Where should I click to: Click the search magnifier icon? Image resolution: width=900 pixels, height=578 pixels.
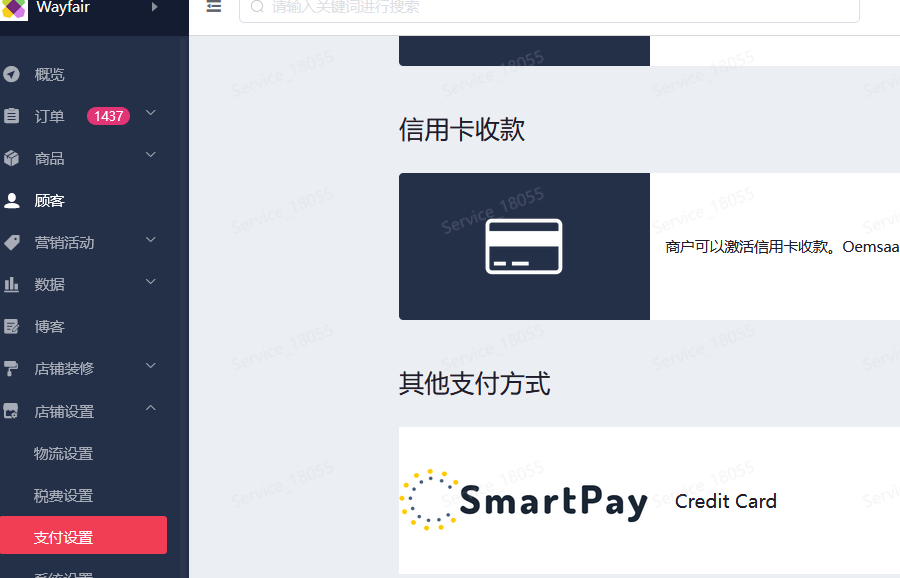click(257, 8)
